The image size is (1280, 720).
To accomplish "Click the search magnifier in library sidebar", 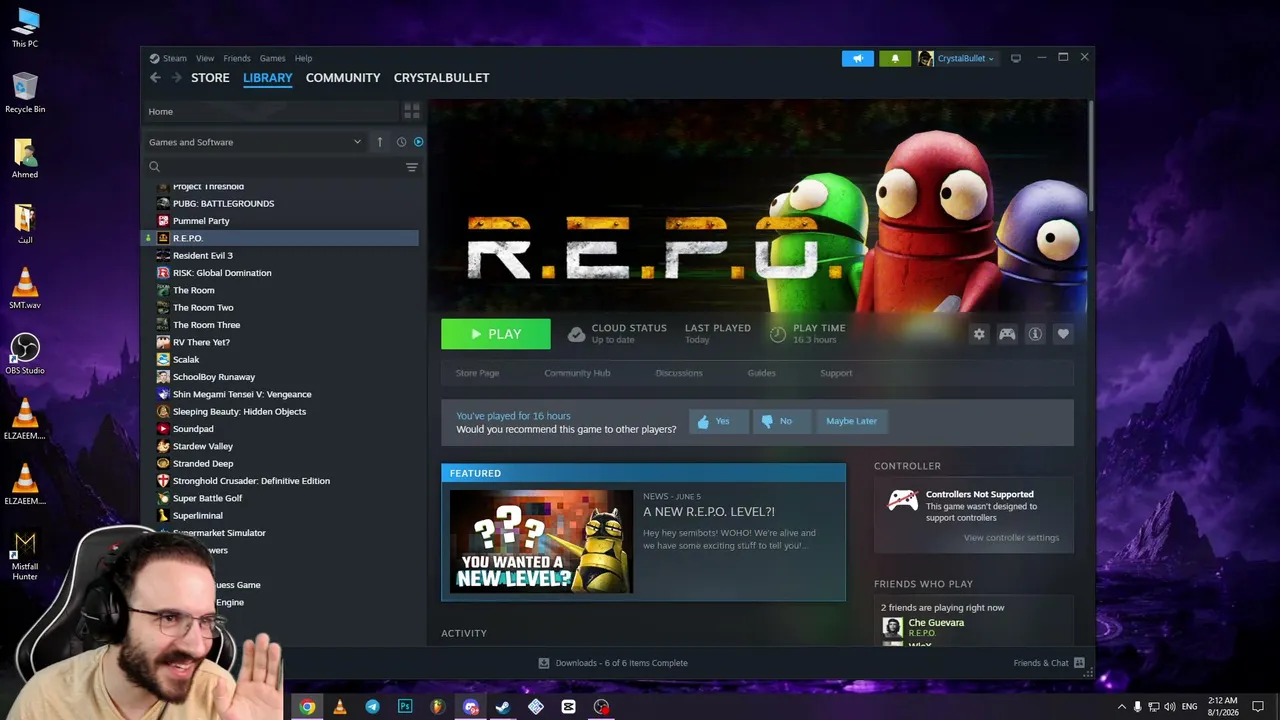I will 155,167.
